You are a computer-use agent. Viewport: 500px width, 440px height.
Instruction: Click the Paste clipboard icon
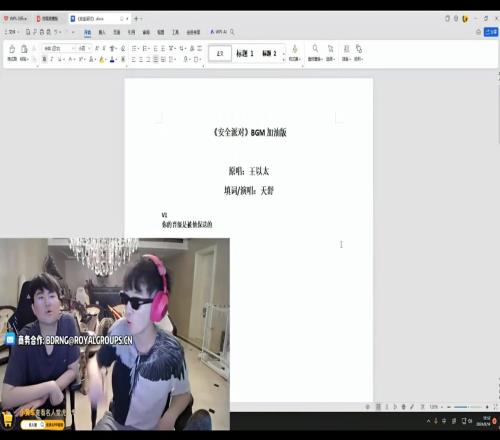[x=24, y=49]
